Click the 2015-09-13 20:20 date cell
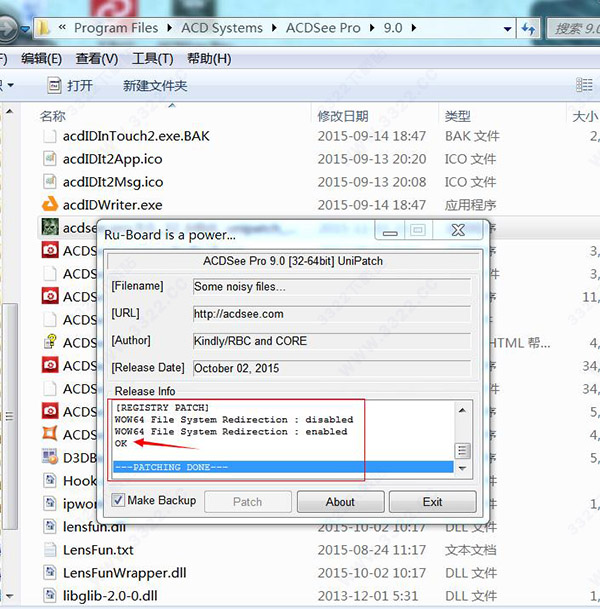Screen dimensions: 600x609 point(372,159)
